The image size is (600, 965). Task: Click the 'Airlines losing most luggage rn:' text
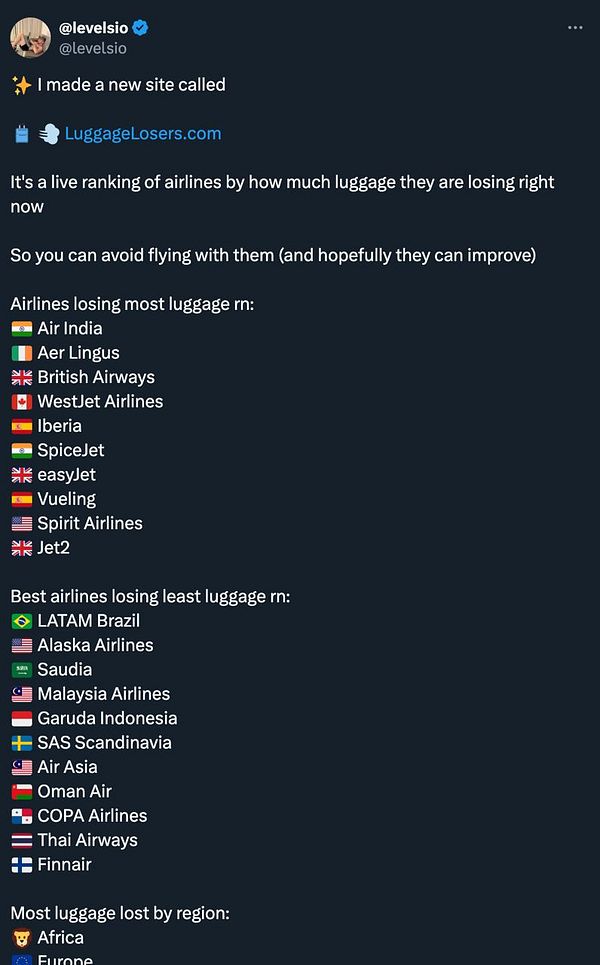[x=132, y=304]
